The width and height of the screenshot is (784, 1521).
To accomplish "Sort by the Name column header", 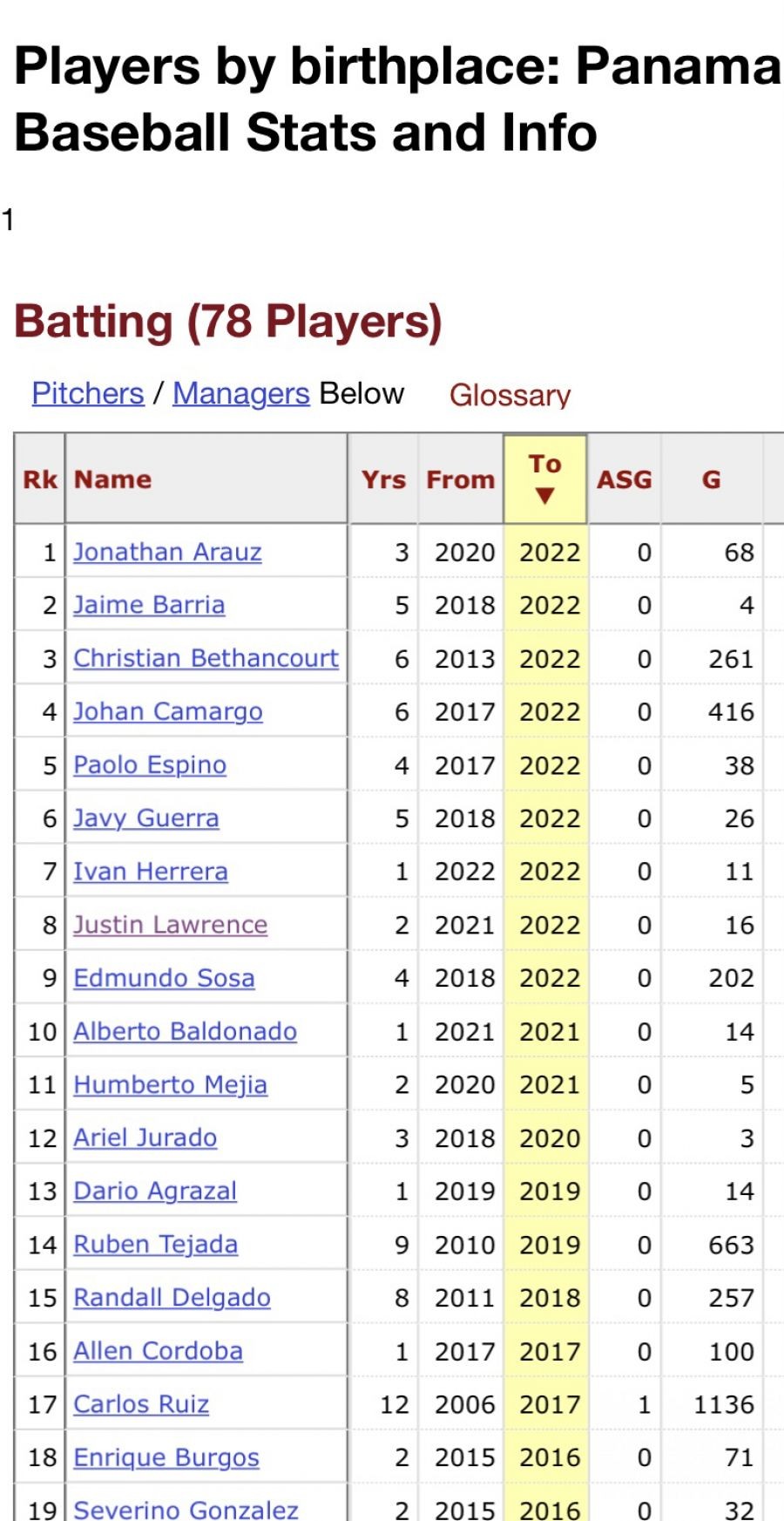I will (x=113, y=479).
